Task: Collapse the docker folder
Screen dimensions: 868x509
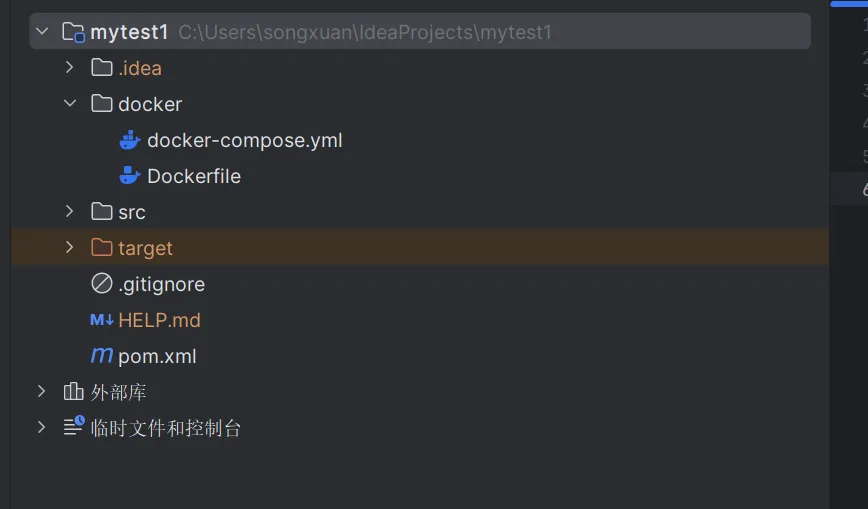Action: [x=69, y=104]
